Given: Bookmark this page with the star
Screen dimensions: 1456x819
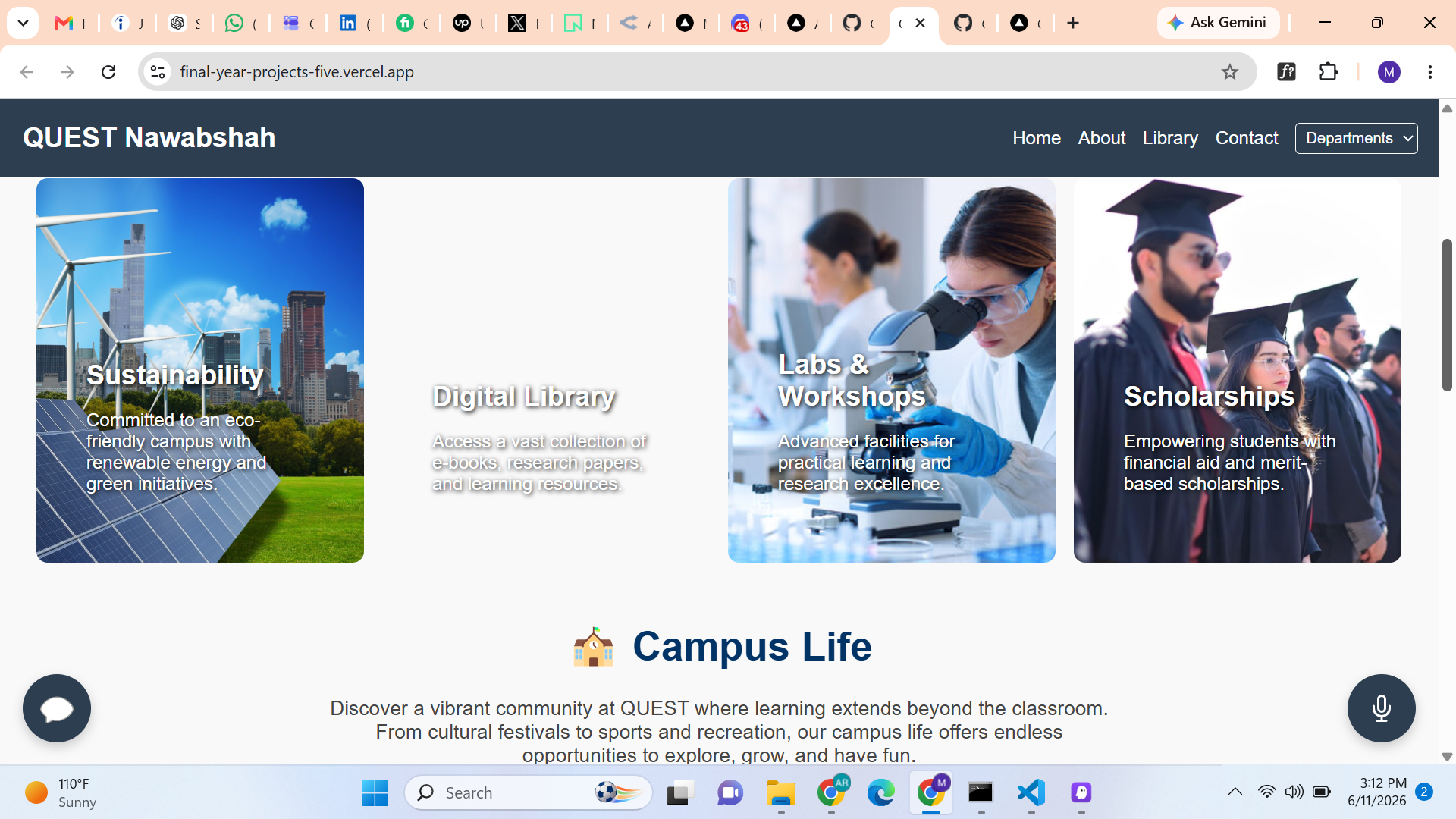Looking at the screenshot, I should 1229,72.
